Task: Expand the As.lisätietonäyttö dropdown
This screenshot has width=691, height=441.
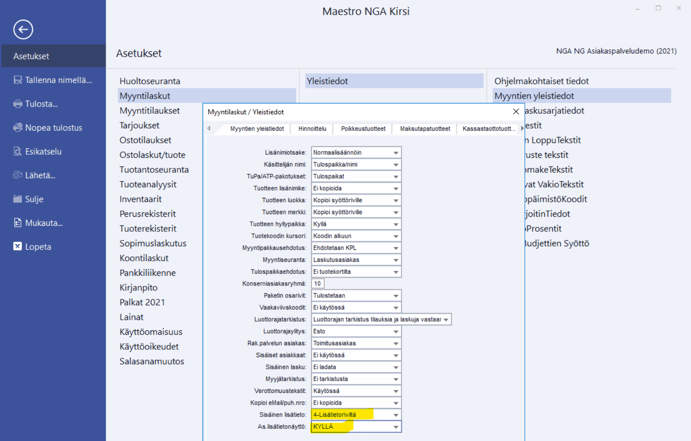Action: 396,427
